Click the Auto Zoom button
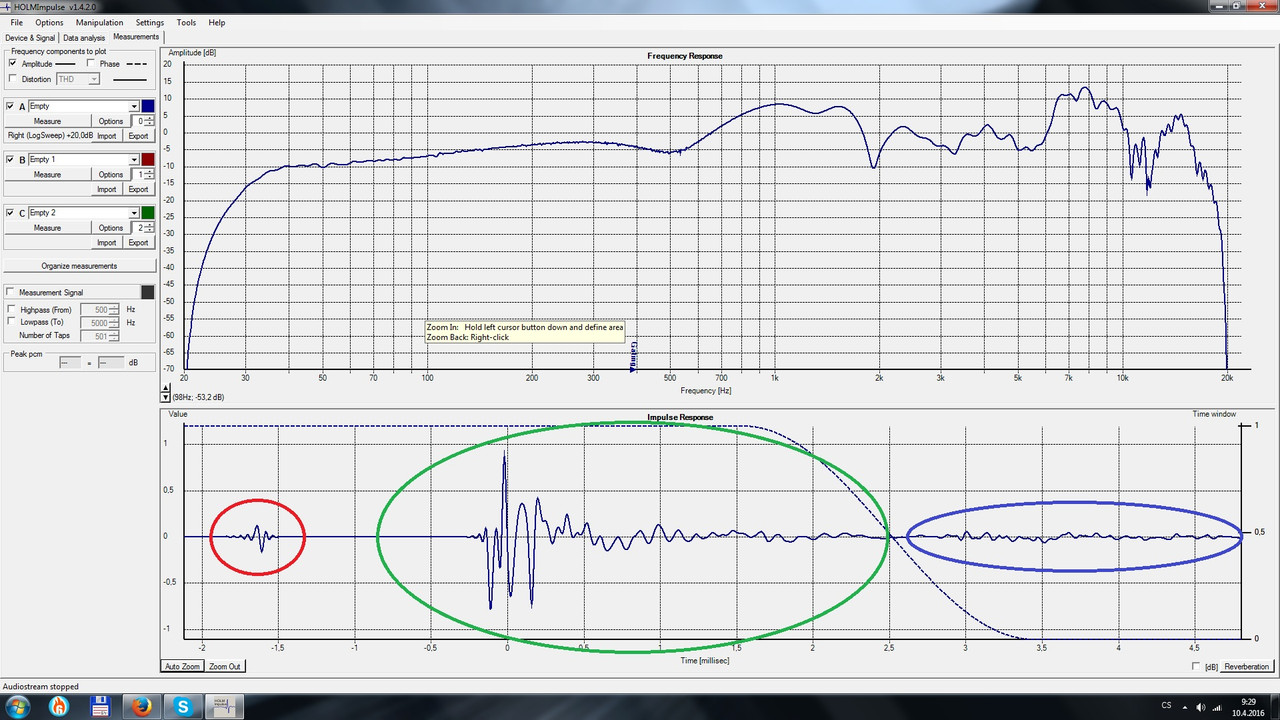The height and width of the screenshot is (720, 1280). pos(182,666)
